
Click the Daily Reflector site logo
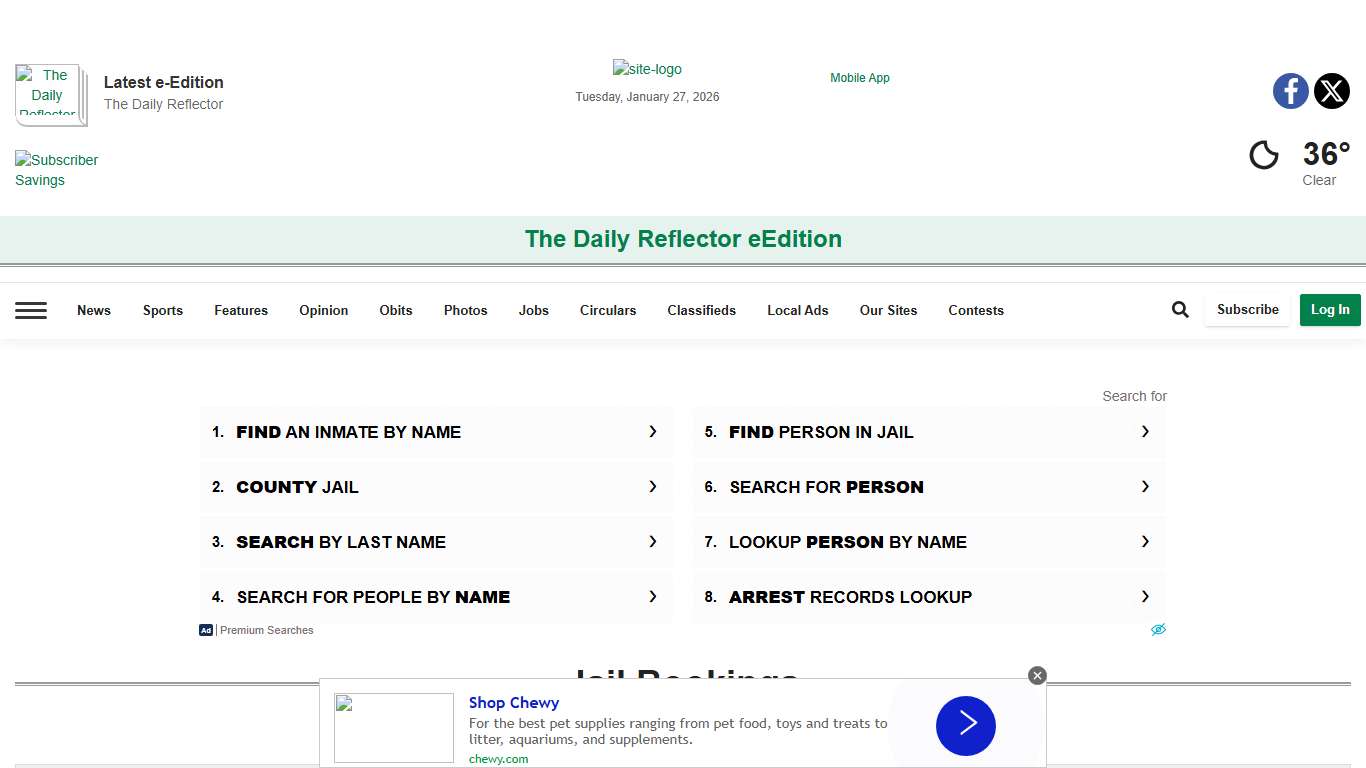click(x=647, y=69)
